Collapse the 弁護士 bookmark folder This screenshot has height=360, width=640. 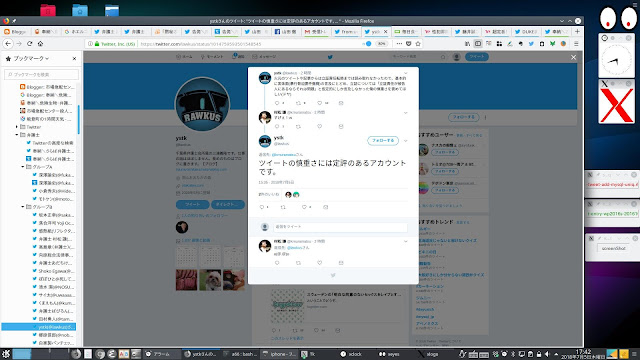point(17,135)
